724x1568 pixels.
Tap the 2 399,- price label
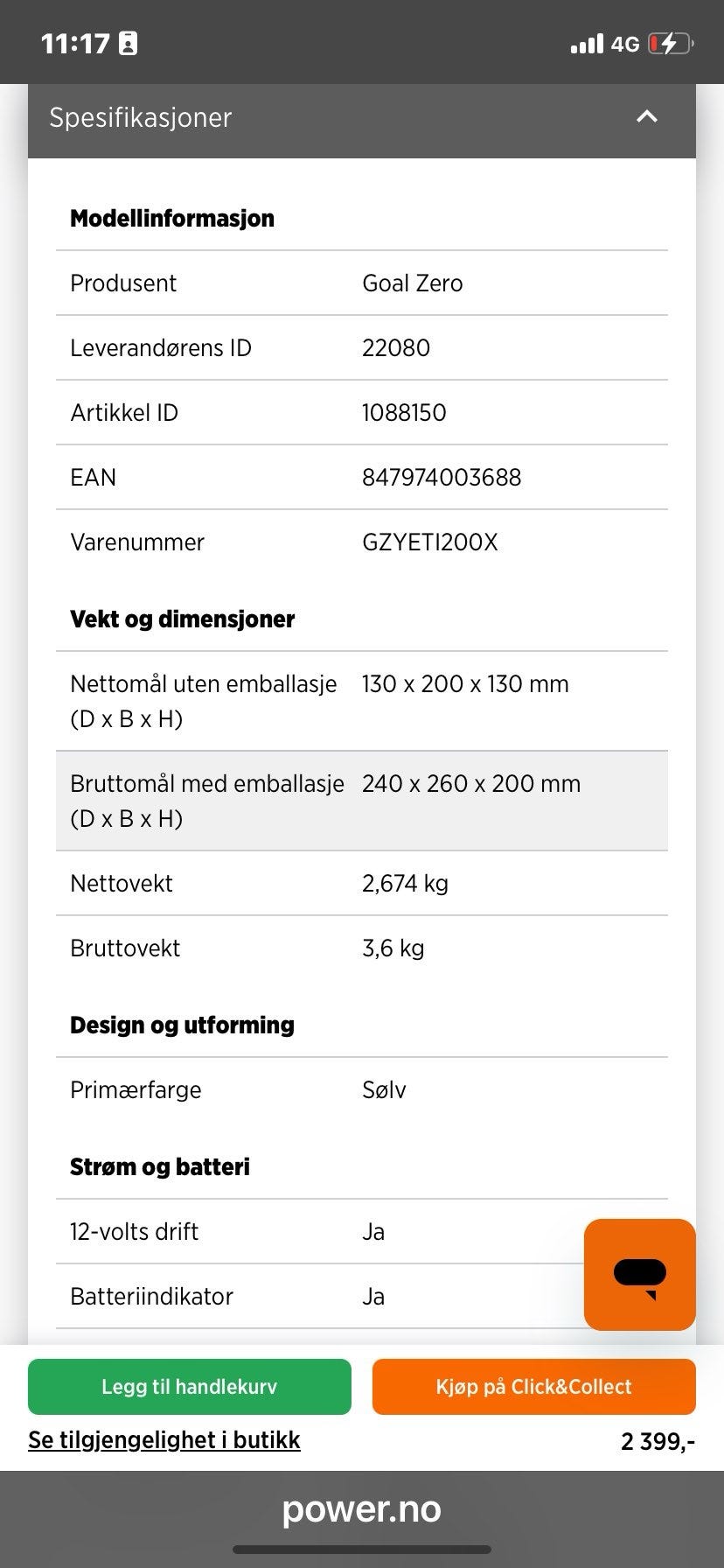click(x=658, y=1441)
